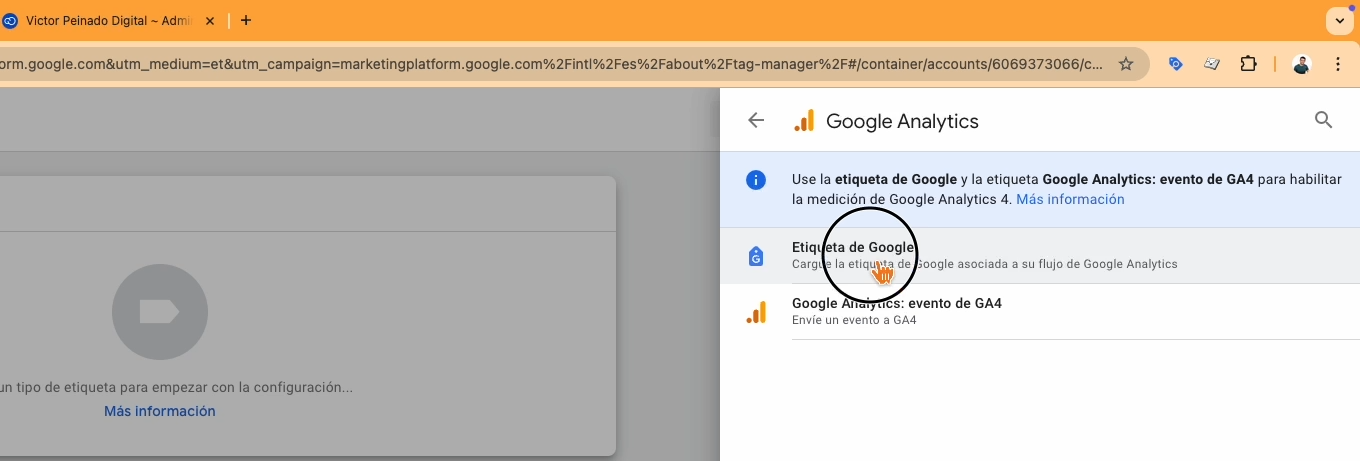Image resolution: width=1360 pixels, height=461 pixels.
Task: Open the Google Tag Assistant extension icon
Action: point(1176,64)
